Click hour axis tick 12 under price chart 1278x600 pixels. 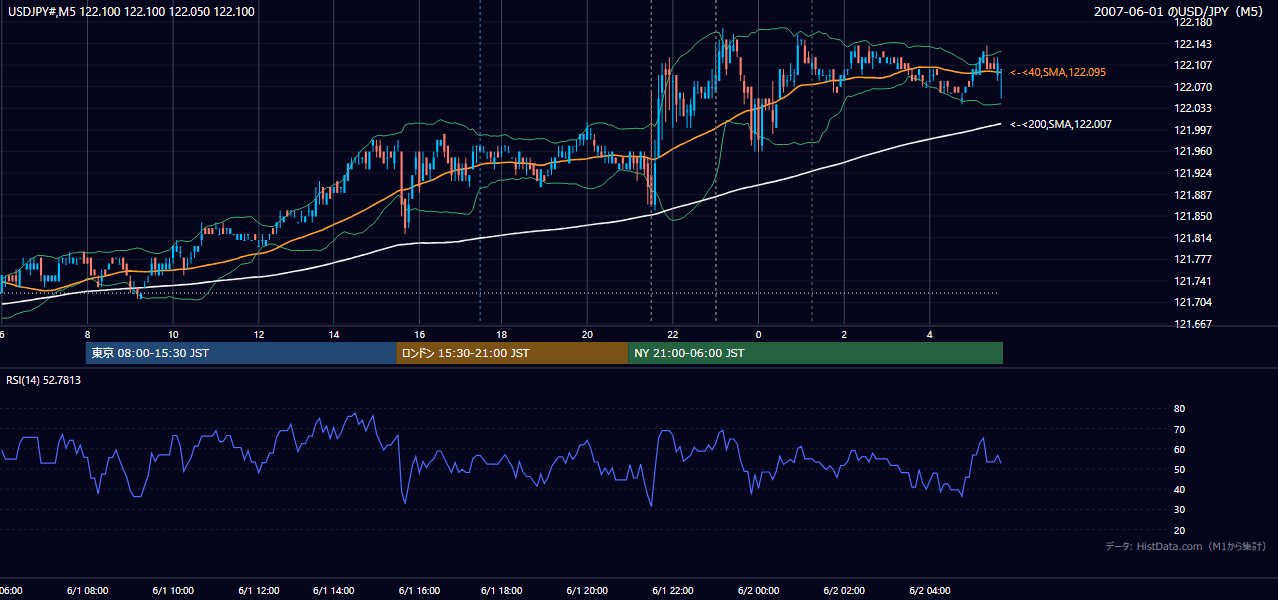(259, 334)
